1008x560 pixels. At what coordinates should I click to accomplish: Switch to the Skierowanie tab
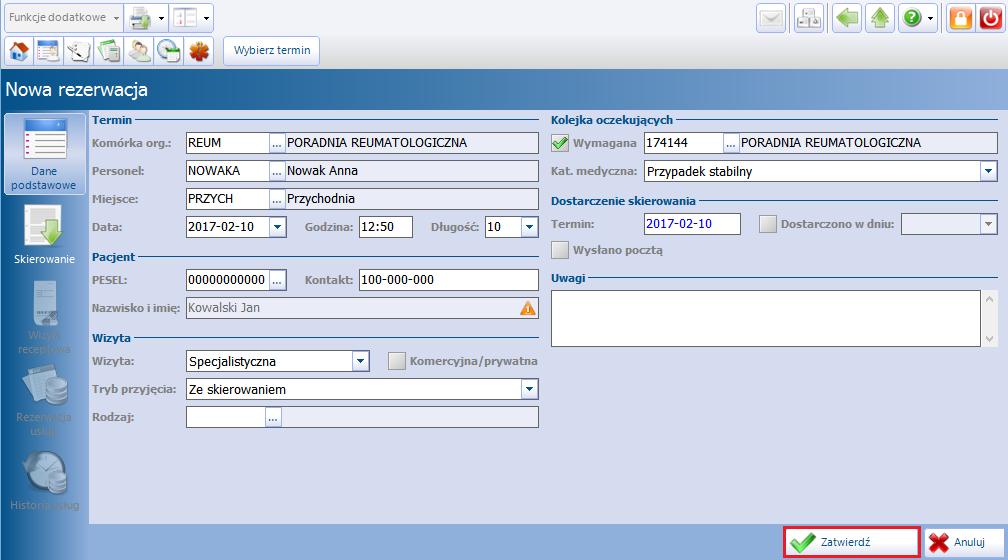pos(44,235)
